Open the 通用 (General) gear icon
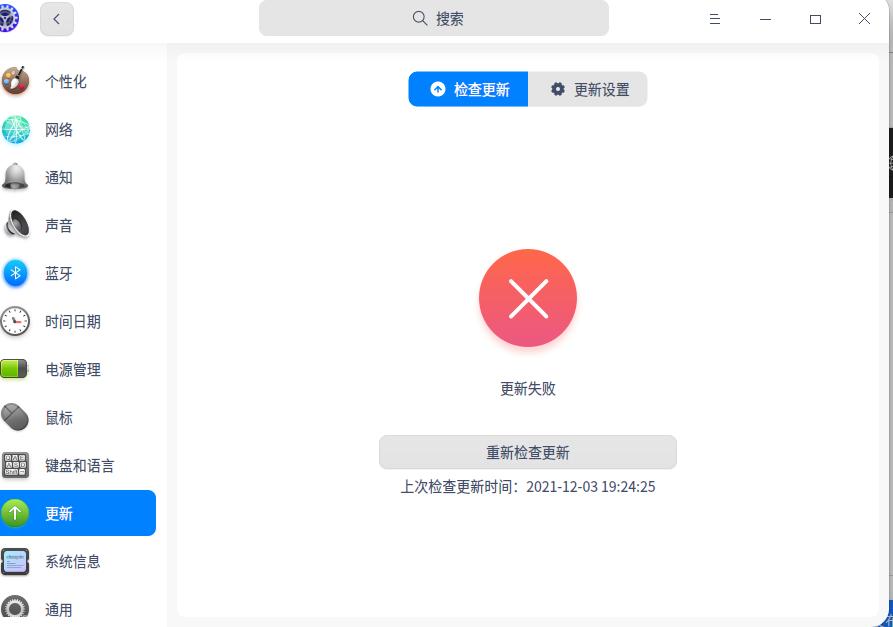Screen dimensions: 893x627 (16, 608)
